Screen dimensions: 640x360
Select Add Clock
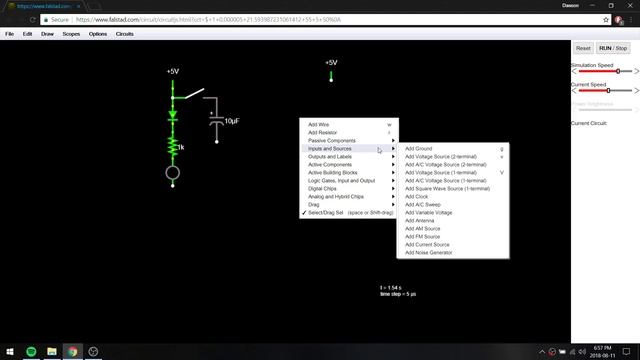pos(453,197)
